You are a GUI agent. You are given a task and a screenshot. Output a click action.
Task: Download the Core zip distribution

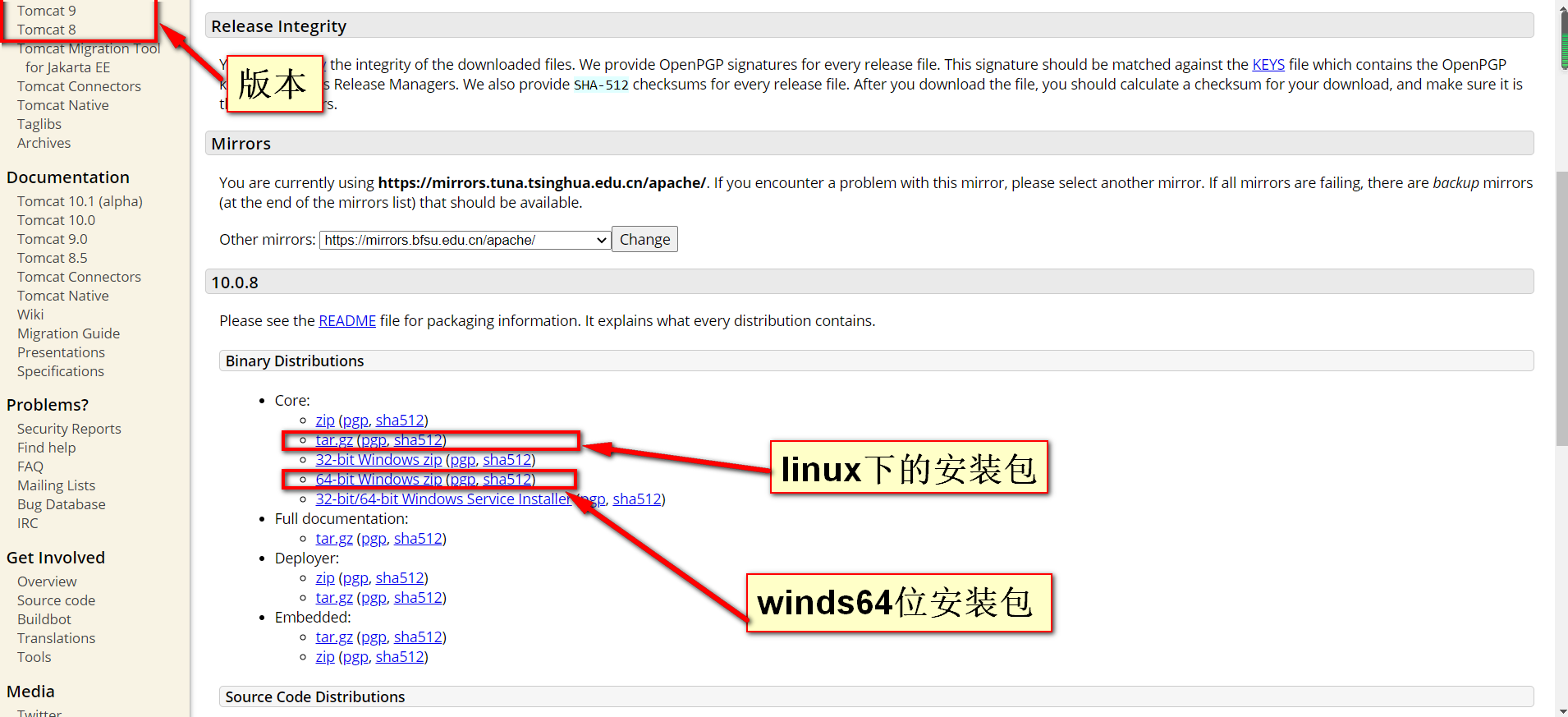(x=325, y=421)
